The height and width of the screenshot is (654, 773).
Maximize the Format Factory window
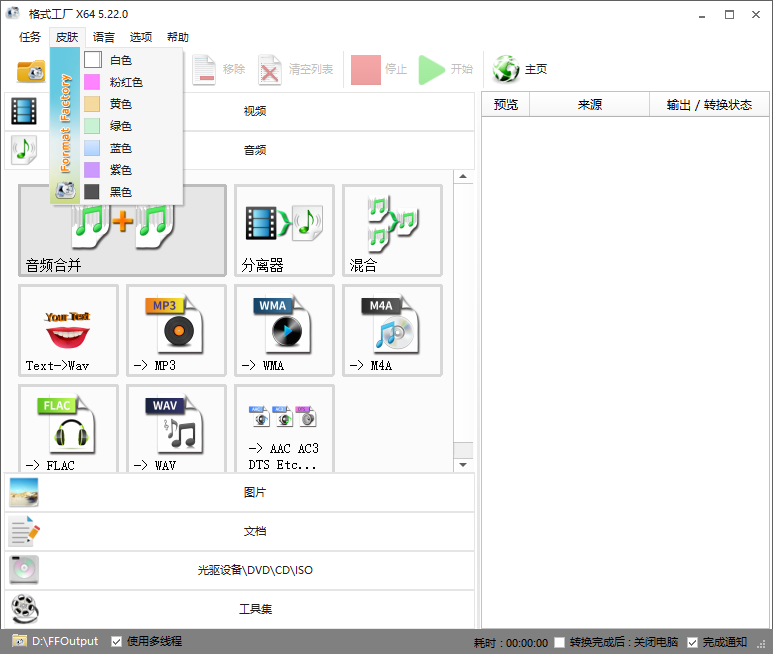coord(730,15)
